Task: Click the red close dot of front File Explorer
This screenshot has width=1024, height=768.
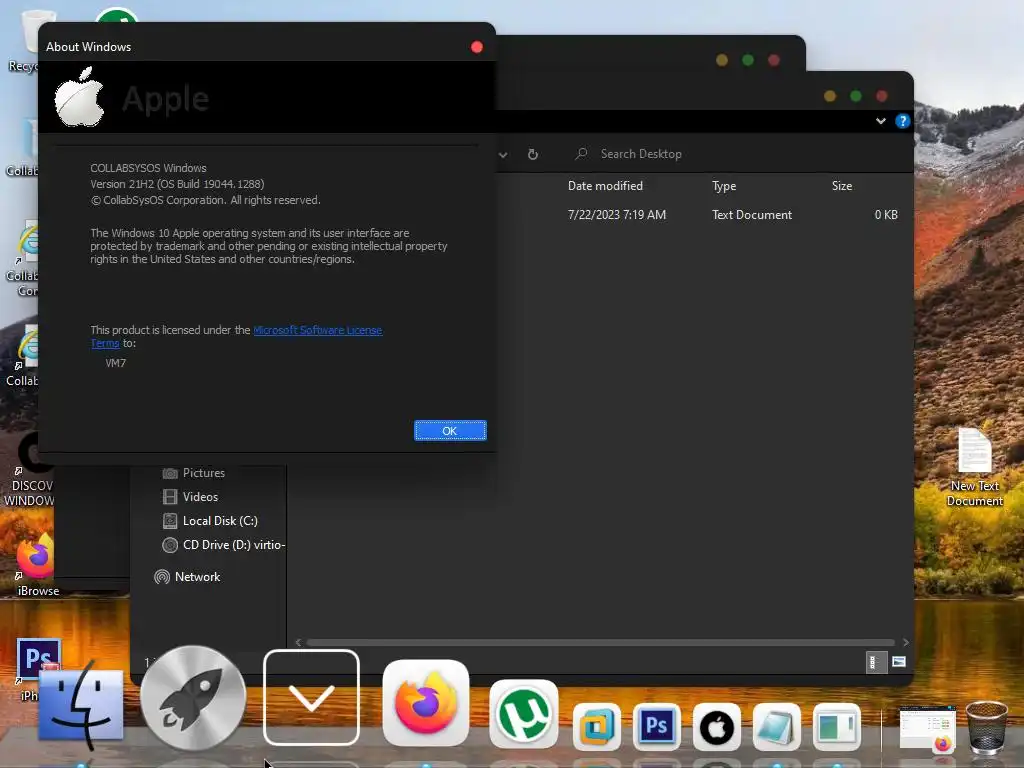Action: click(x=882, y=97)
